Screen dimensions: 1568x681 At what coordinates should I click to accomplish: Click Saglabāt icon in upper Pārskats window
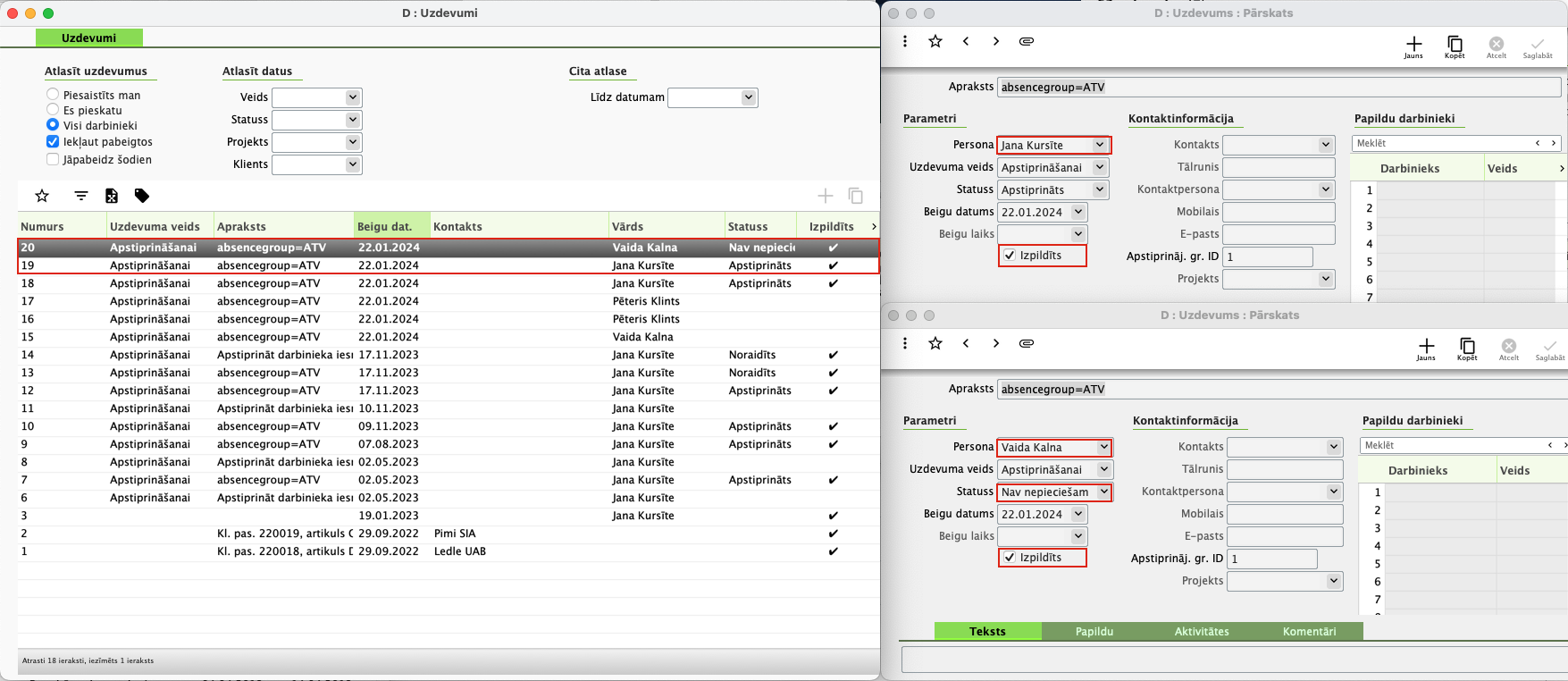1538,46
